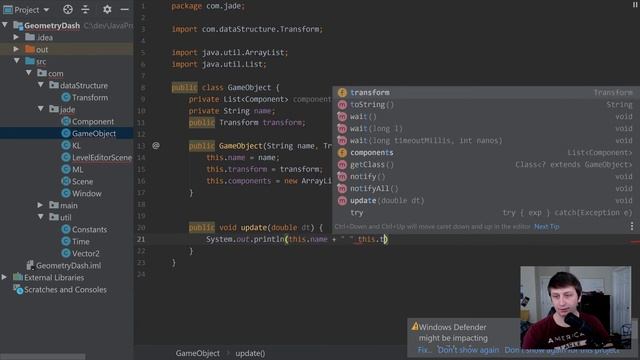The width and height of the screenshot is (640, 360).
Task: Click the locate/scroll-from-source target icon
Action: pyautogui.click(x=68, y=9)
